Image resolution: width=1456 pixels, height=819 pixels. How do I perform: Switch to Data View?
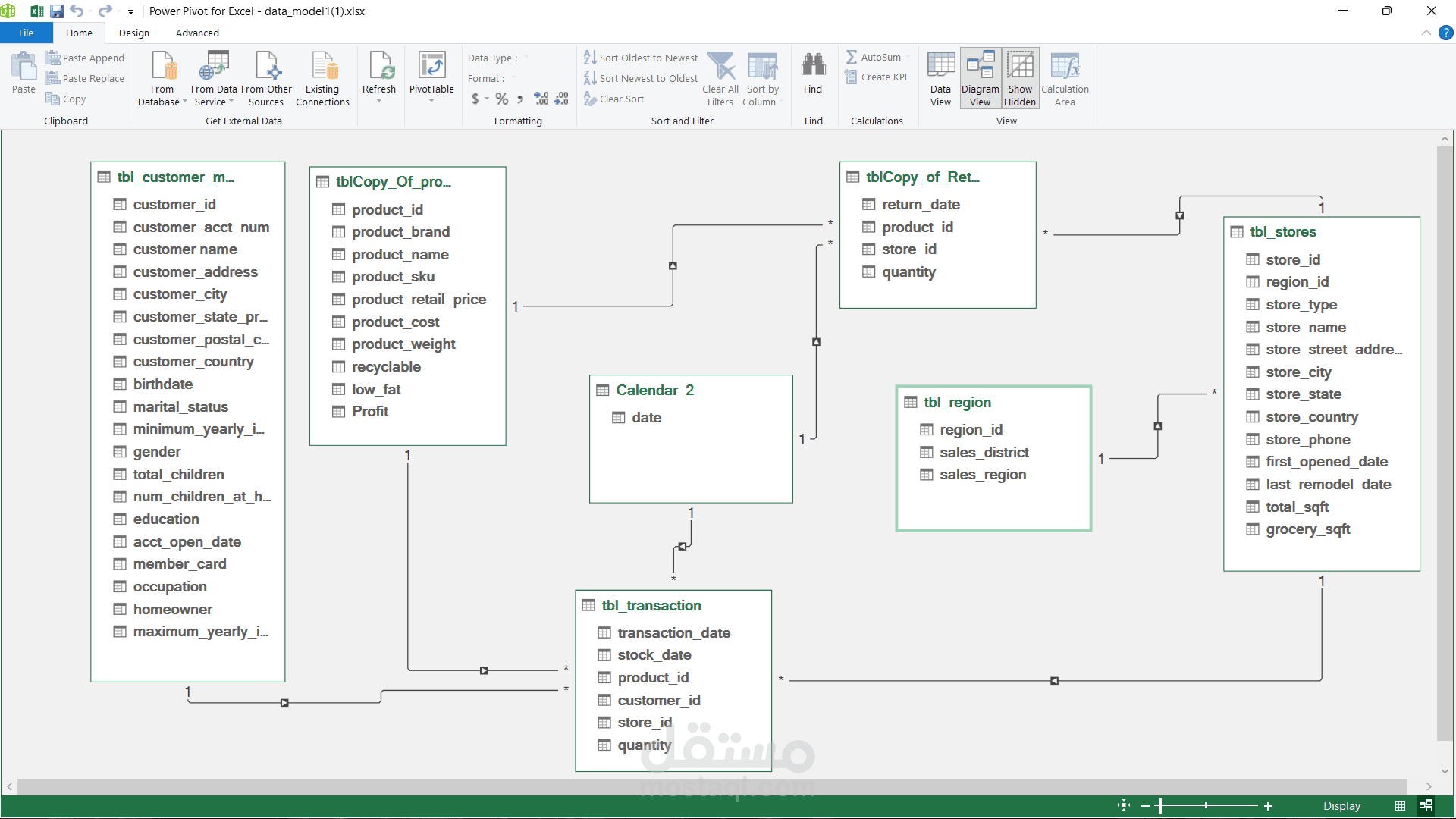click(940, 79)
